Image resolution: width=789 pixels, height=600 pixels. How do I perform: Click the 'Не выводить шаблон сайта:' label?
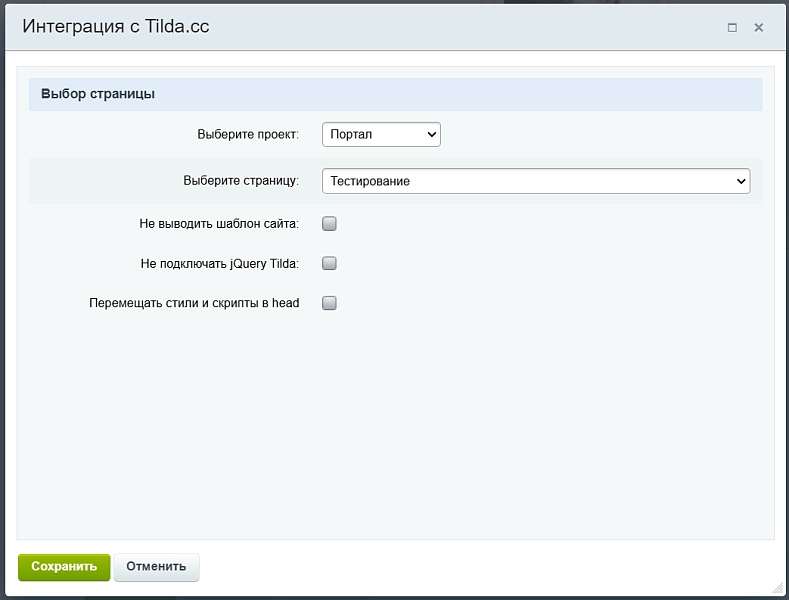(x=219, y=223)
